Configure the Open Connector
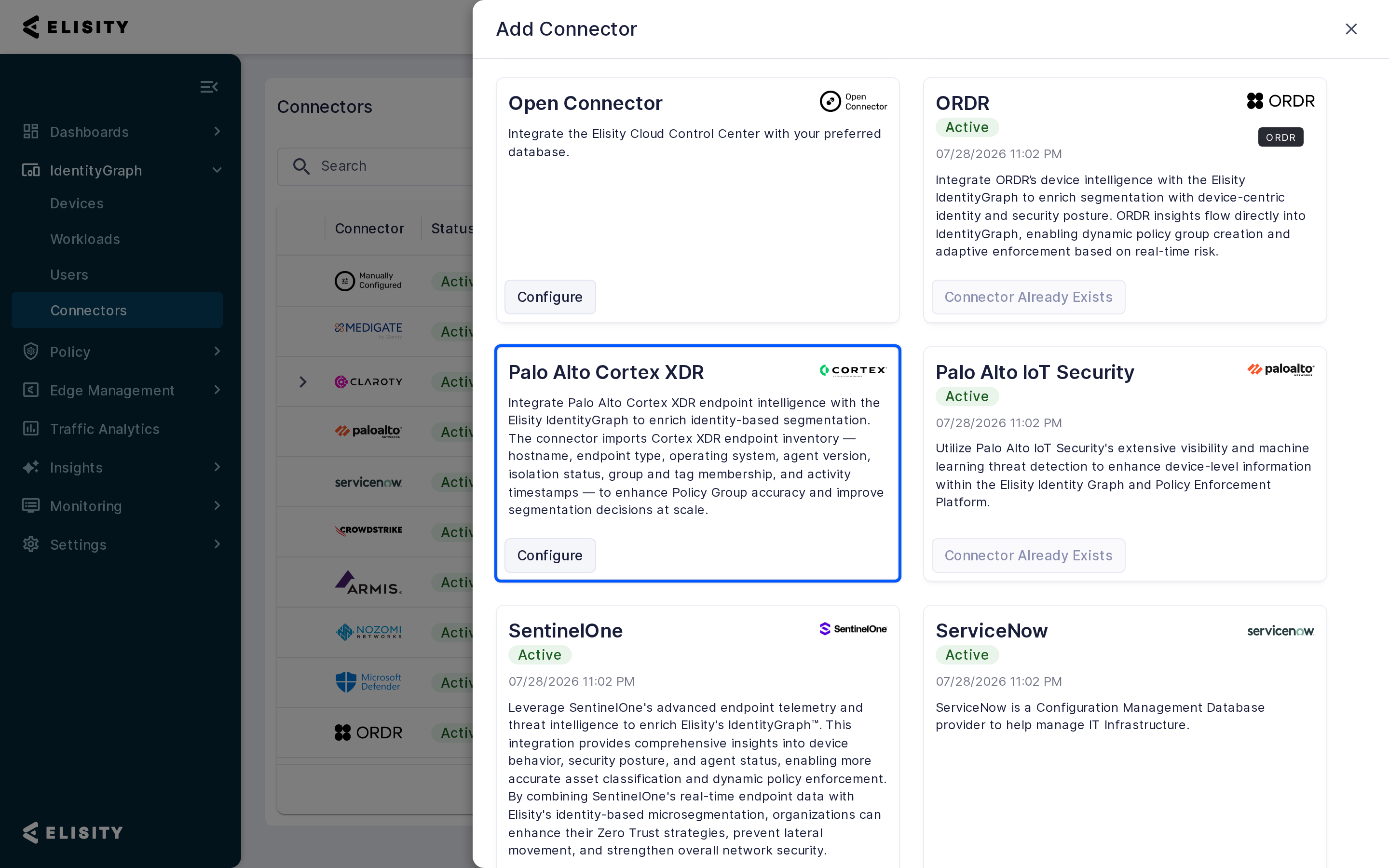Viewport: 1389px width, 868px height. click(550, 297)
